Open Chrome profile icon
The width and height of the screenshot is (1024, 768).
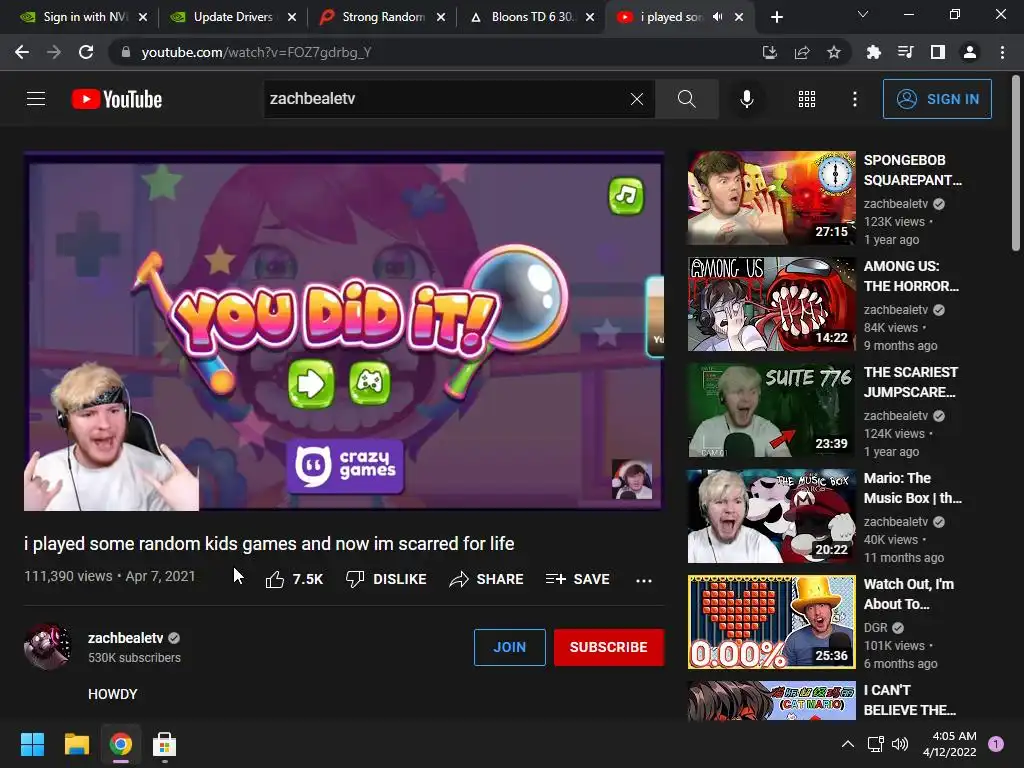[x=970, y=52]
